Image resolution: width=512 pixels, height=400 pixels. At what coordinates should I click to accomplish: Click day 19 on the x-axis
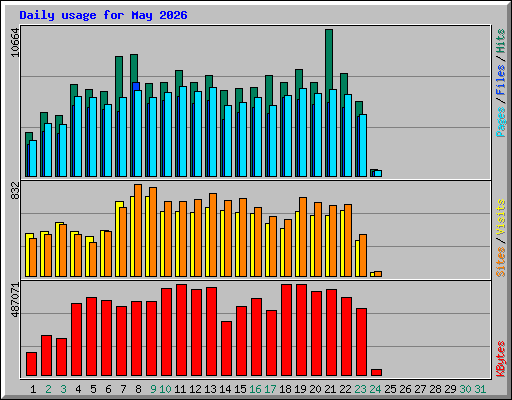pyautogui.click(x=300, y=389)
